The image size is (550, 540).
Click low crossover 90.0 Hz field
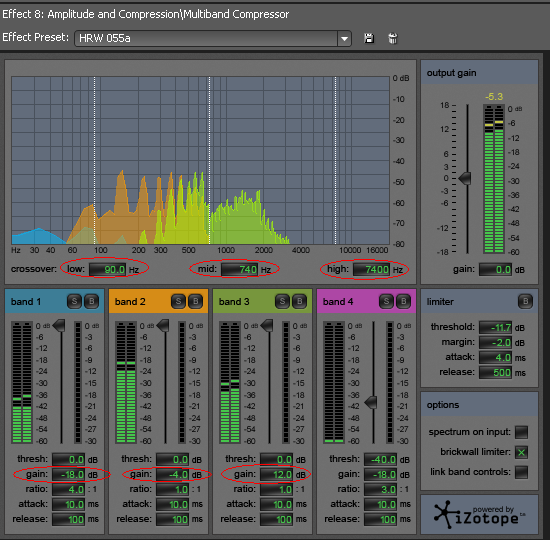108,269
